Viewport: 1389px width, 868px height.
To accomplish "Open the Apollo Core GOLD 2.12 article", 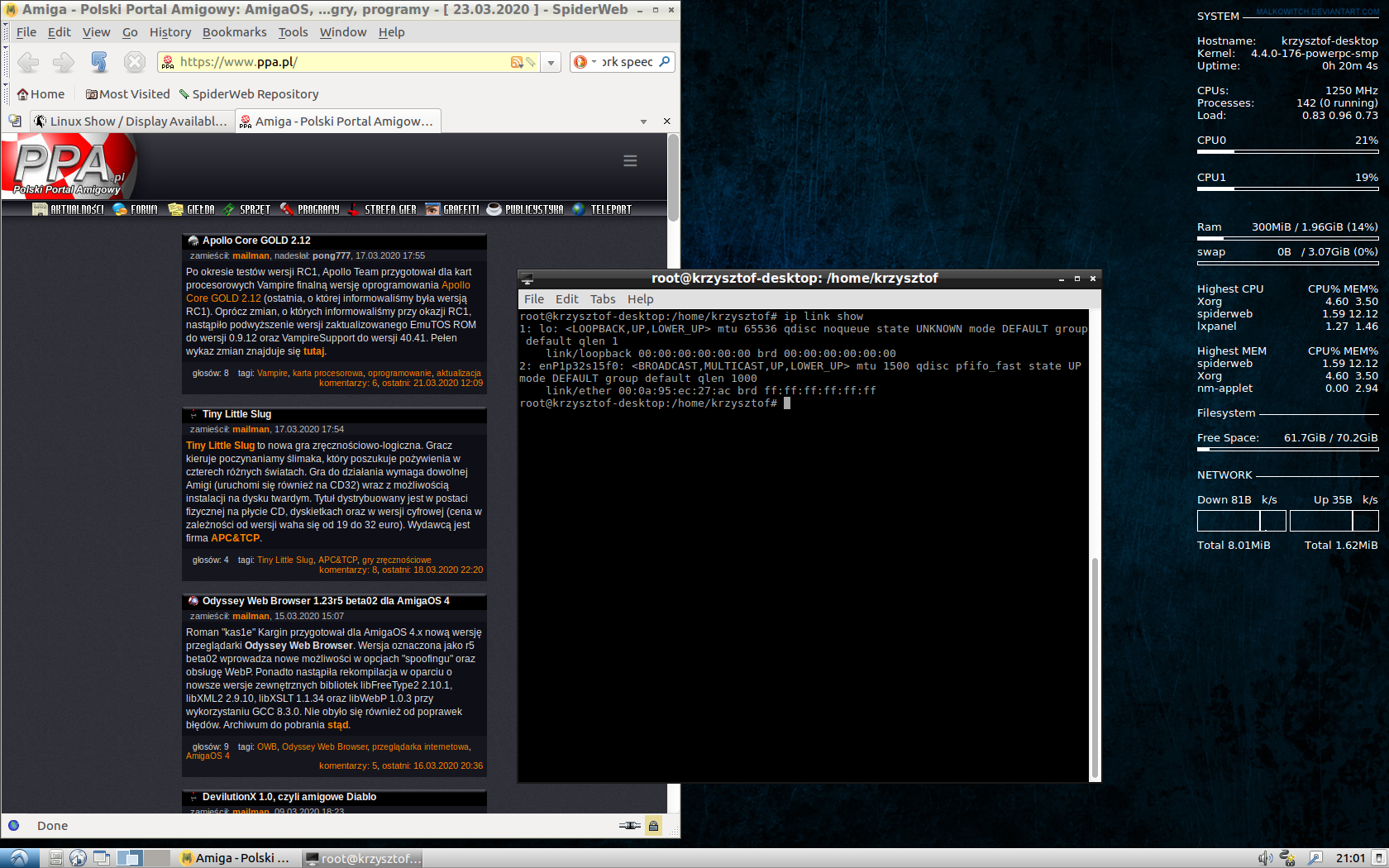I will tap(256, 241).
